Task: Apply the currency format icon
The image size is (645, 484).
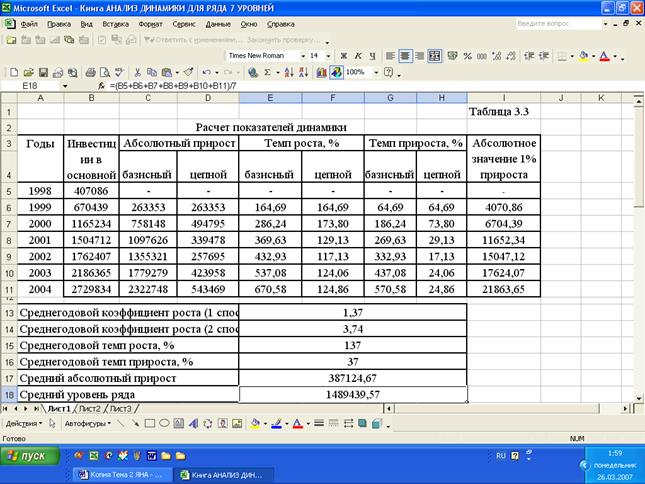Action: (x=452, y=56)
